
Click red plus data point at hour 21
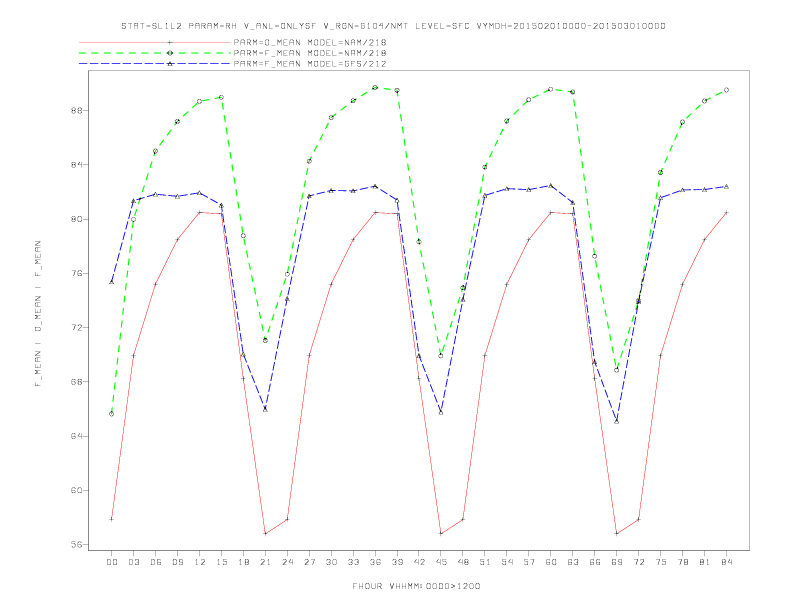coord(265,534)
